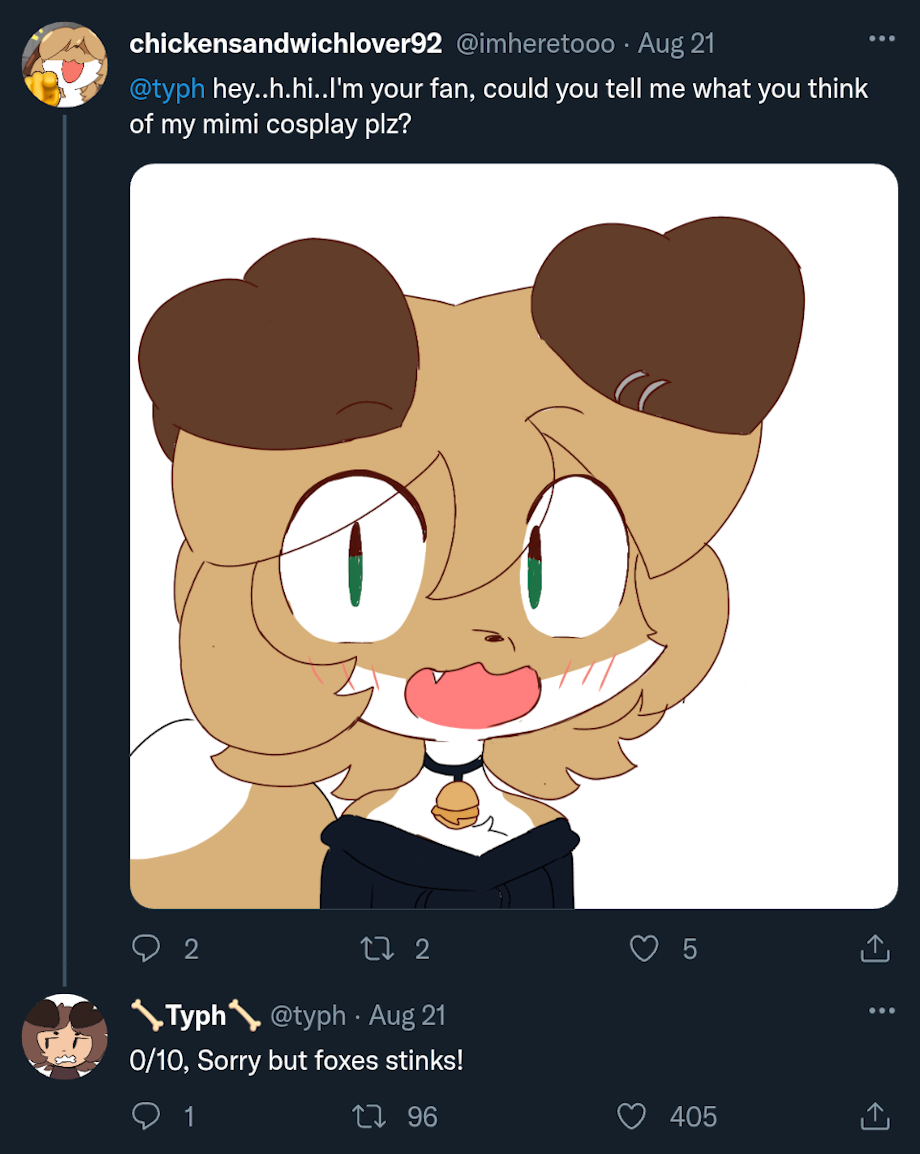Open more options for Typh's reply
Image resolution: width=920 pixels, height=1154 pixels.
point(881,1011)
